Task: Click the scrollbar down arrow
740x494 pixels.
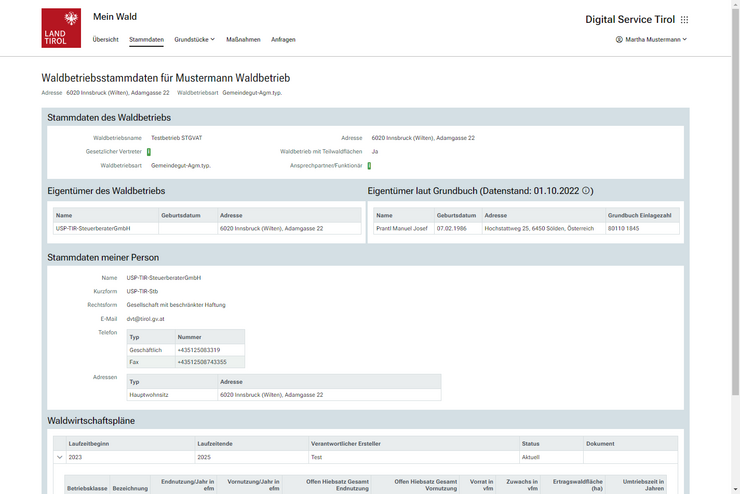Action: 735,489
